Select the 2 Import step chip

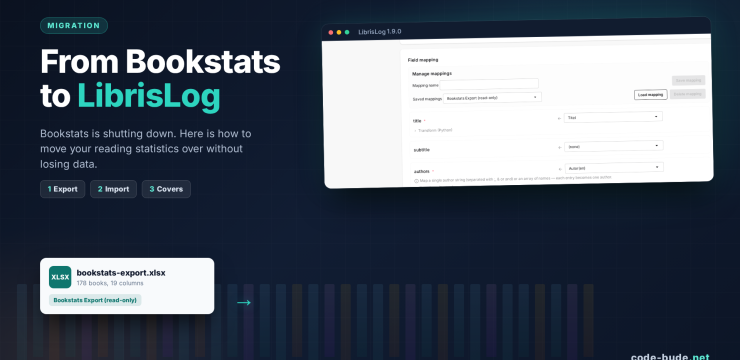pos(113,189)
